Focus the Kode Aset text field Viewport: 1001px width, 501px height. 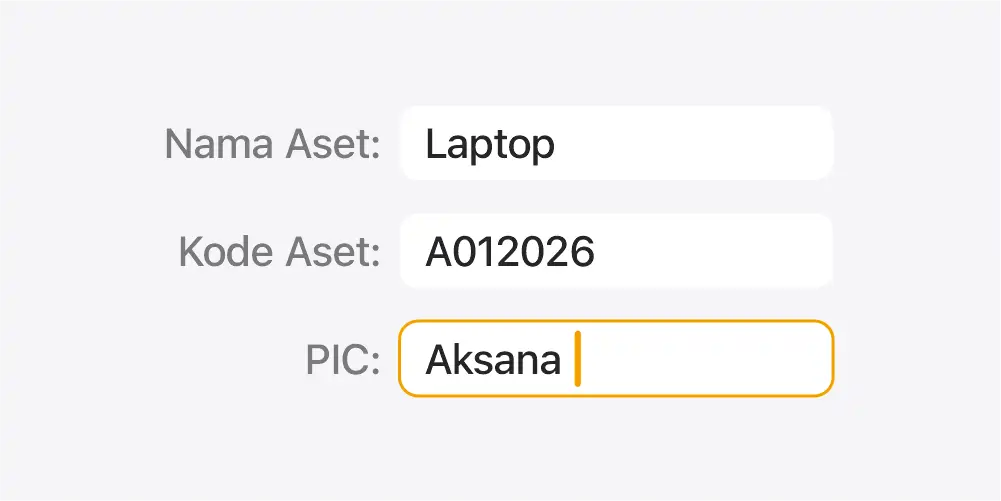pyautogui.click(x=616, y=250)
